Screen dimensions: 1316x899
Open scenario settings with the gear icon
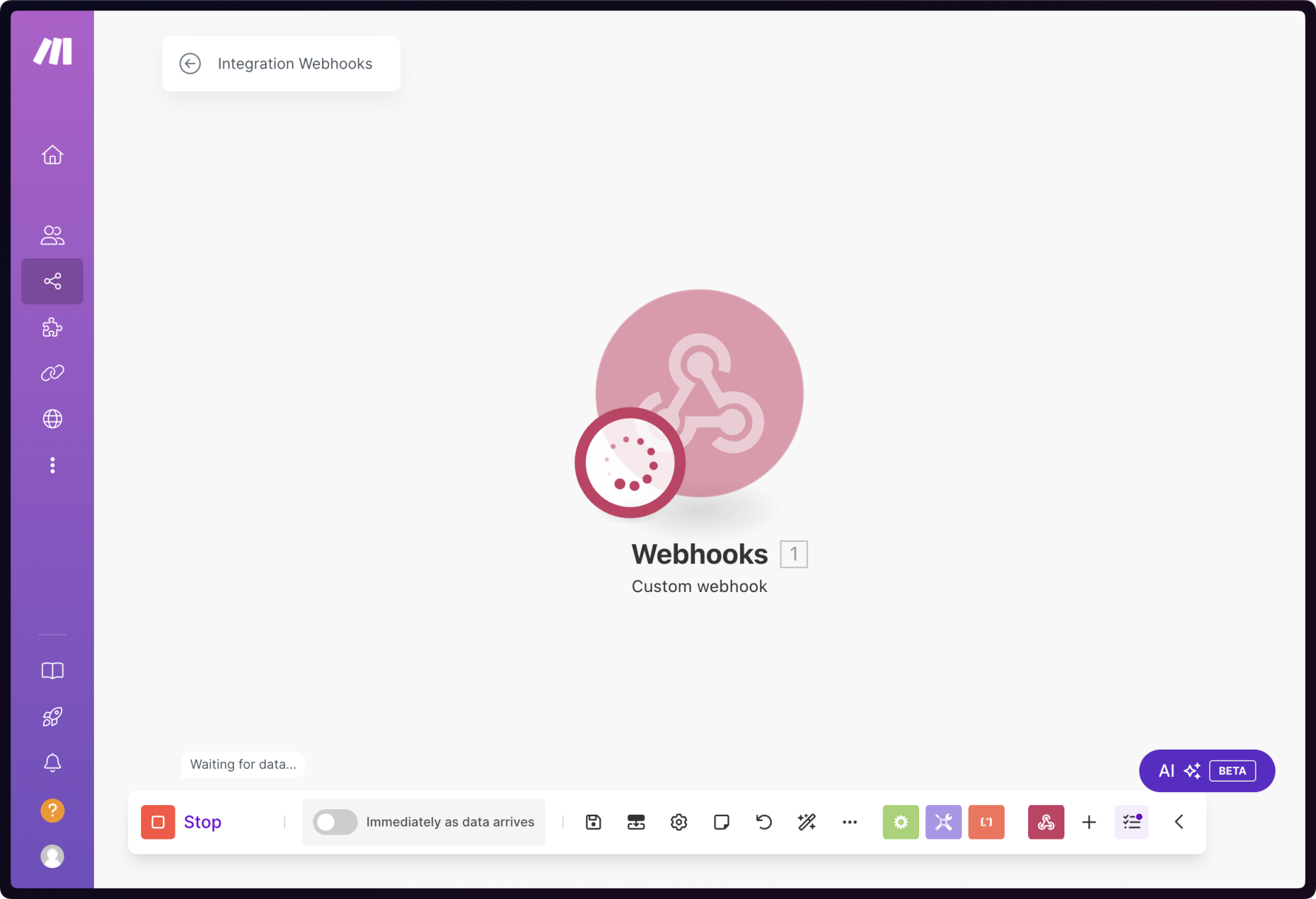coord(679,822)
